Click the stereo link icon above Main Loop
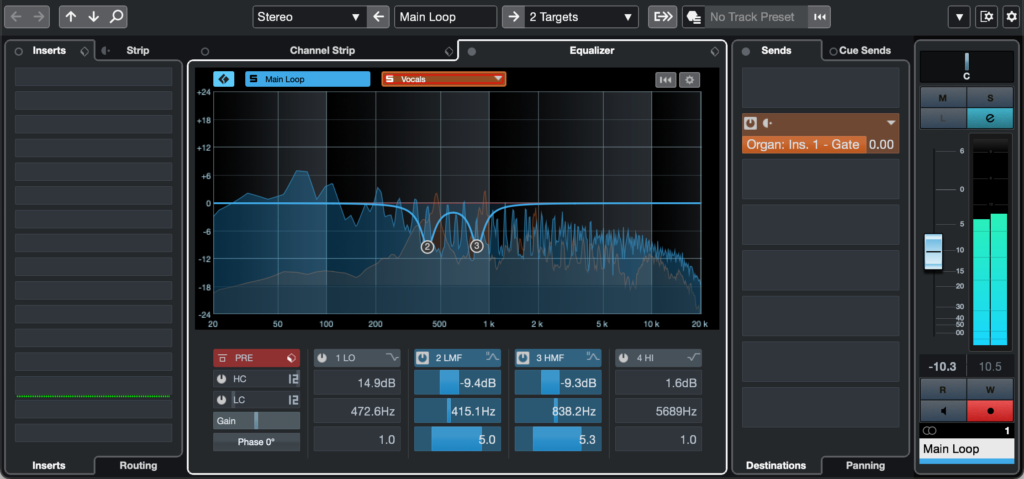 click(927, 431)
